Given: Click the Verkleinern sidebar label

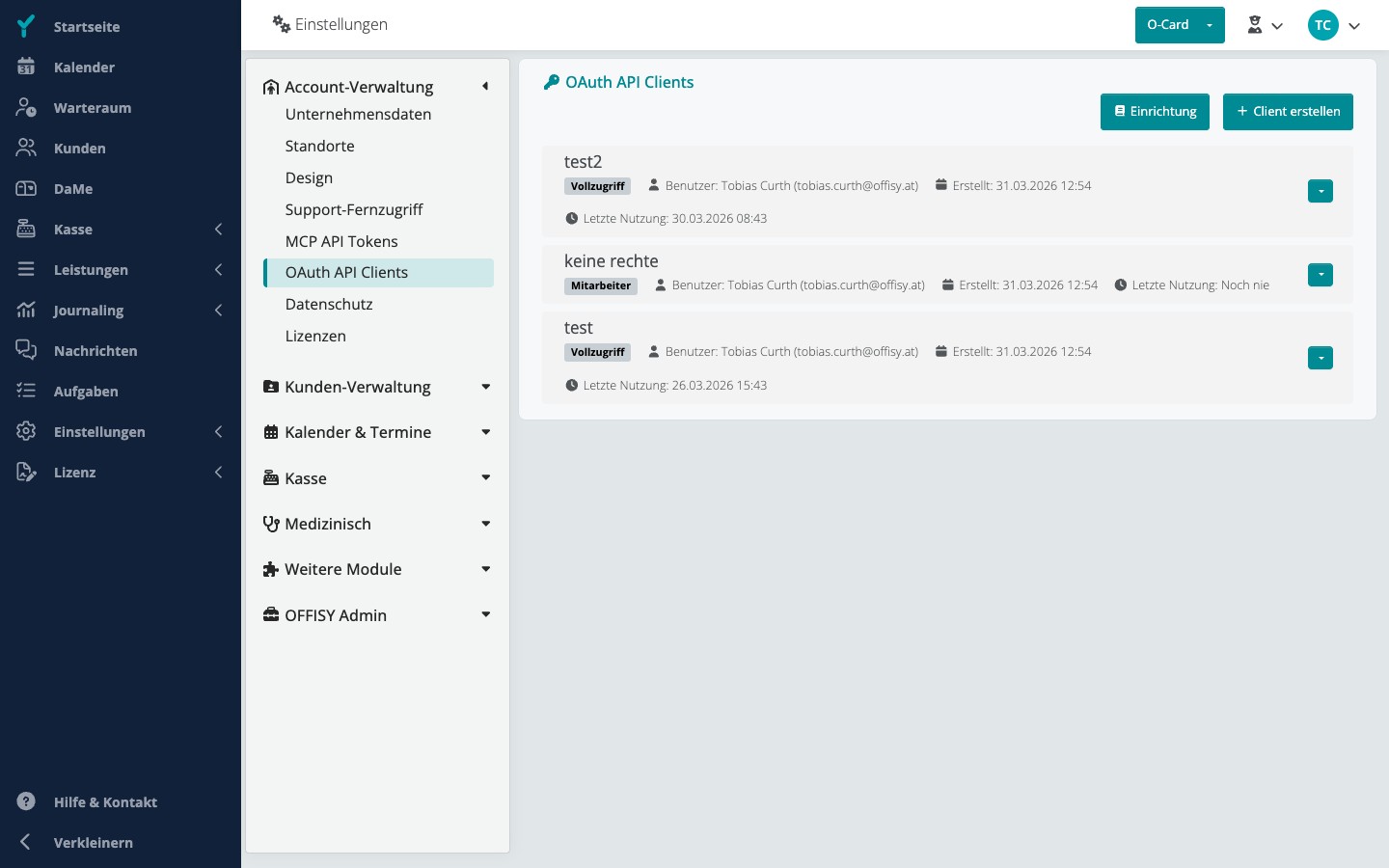Looking at the screenshot, I should tap(94, 843).
